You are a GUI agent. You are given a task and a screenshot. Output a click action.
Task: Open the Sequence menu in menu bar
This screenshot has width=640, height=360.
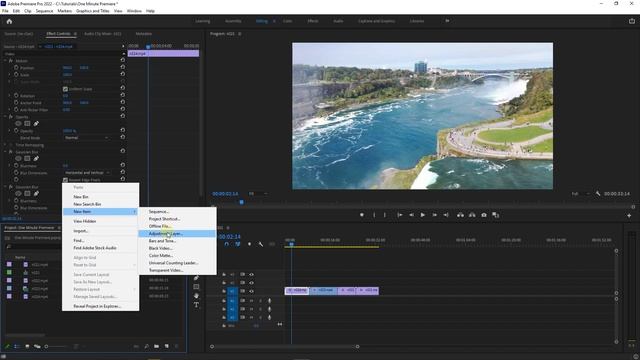coord(44,11)
